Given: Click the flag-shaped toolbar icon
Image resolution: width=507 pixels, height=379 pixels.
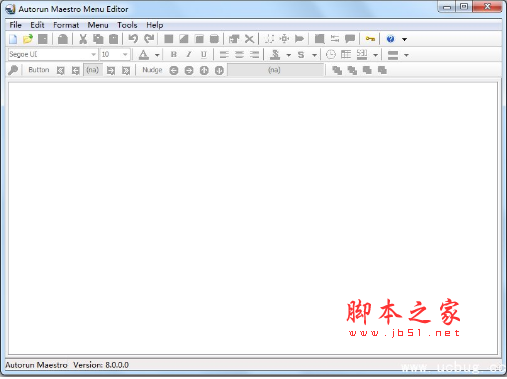Looking at the screenshot, I should click(299, 39).
